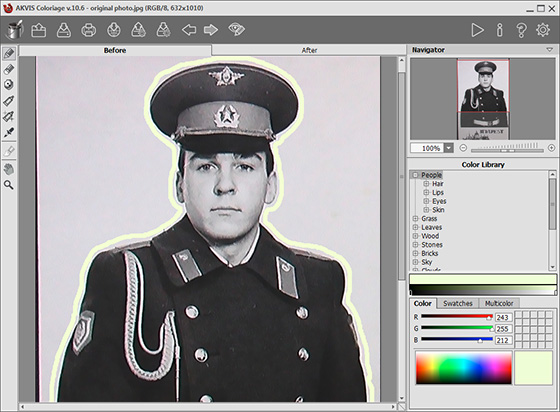Select the Eraser tool
Screen dimensions: 560x412
[9, 69]
